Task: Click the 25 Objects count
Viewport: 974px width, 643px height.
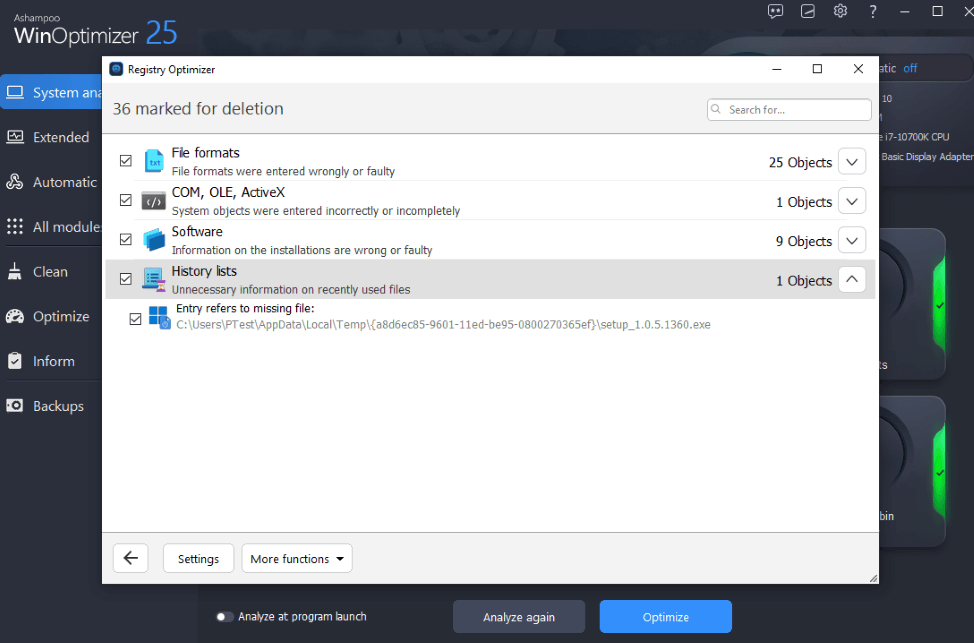Action: [800, 163]
